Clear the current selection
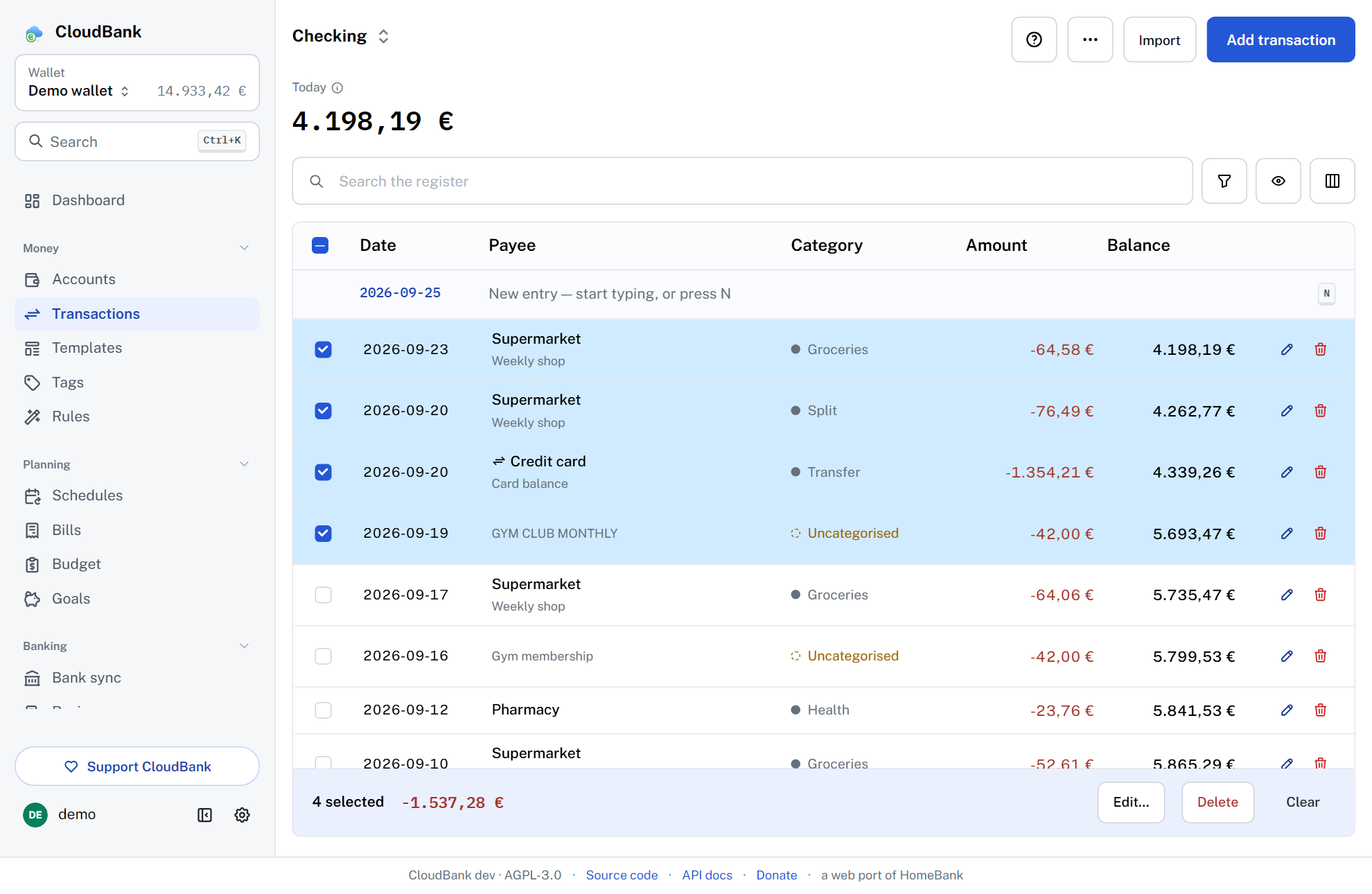 [1303, 802]
